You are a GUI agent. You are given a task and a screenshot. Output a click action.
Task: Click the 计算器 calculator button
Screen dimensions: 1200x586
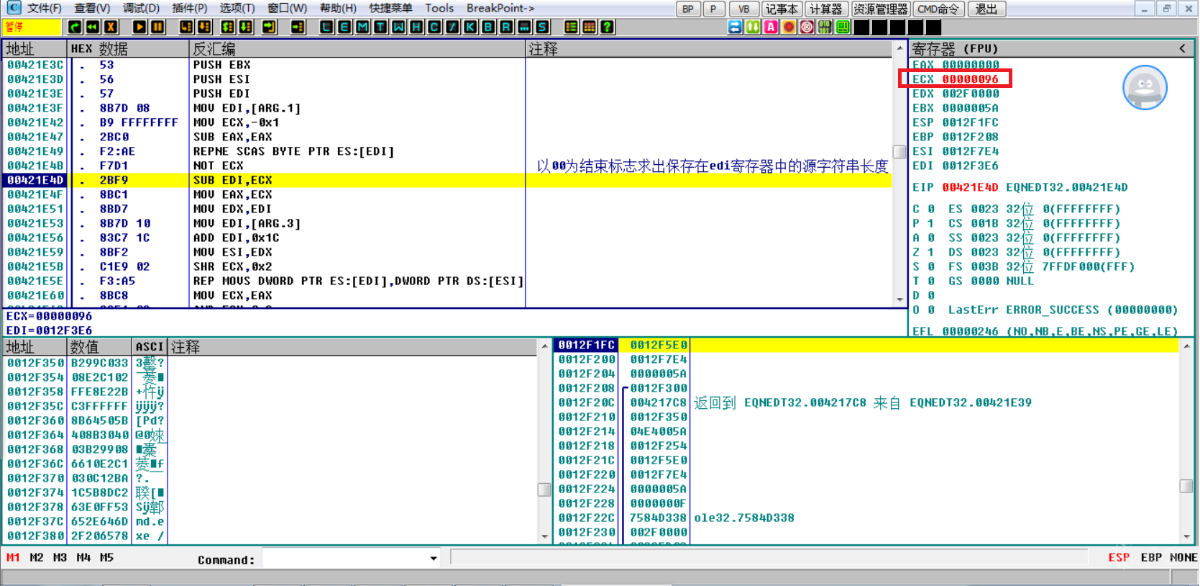pyautogui.click(x=826, y=9)
